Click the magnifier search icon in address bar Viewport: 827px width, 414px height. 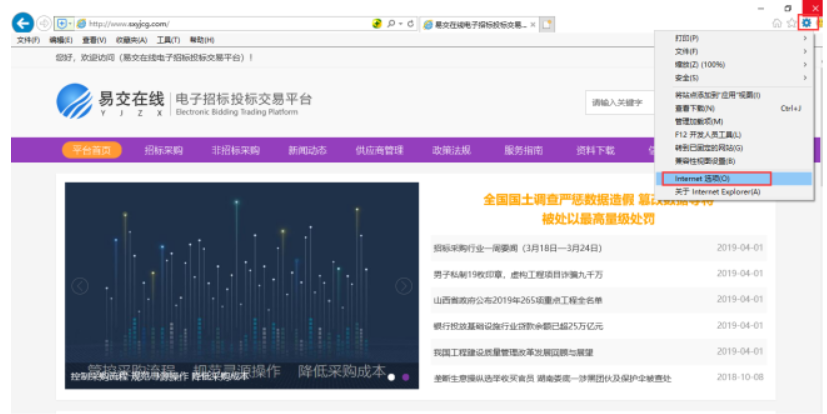tap(391, 24)
